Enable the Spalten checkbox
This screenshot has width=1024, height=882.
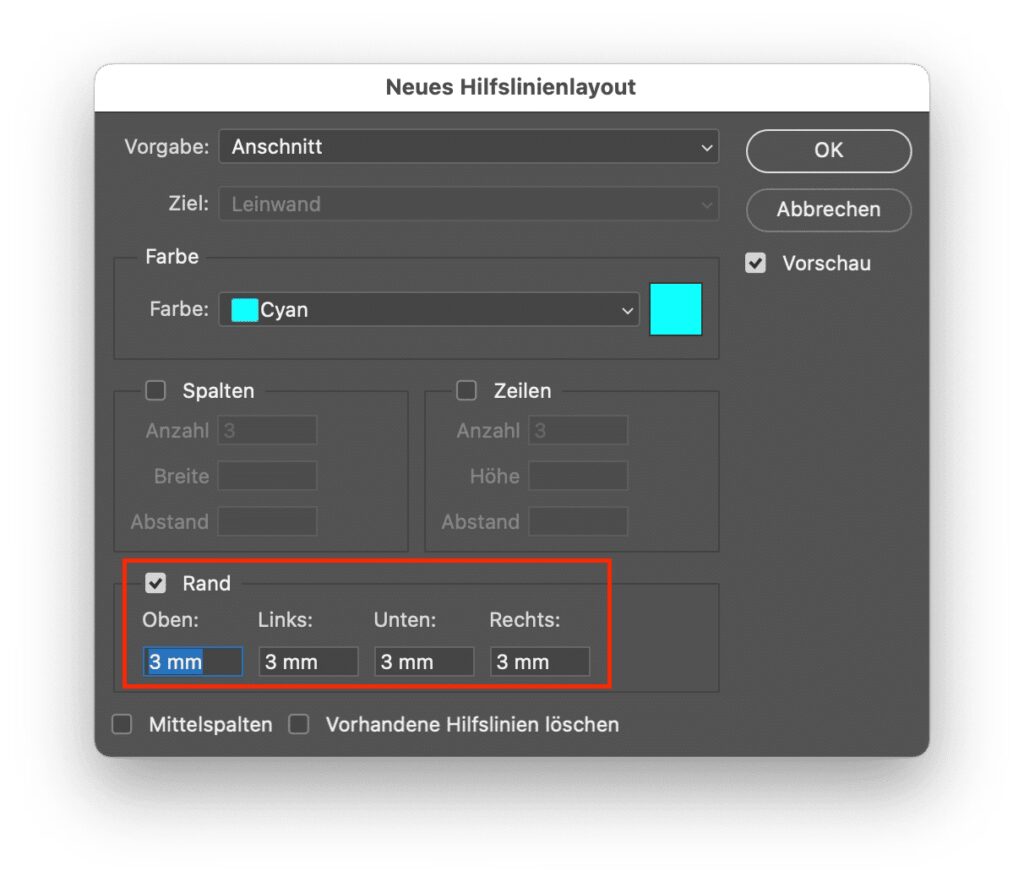point(155,391)
